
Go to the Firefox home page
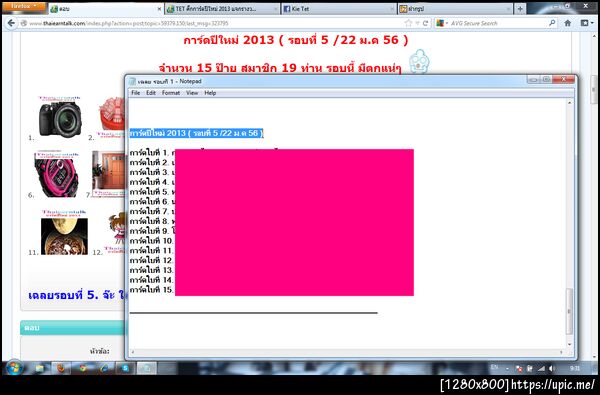tap(567, 23)
